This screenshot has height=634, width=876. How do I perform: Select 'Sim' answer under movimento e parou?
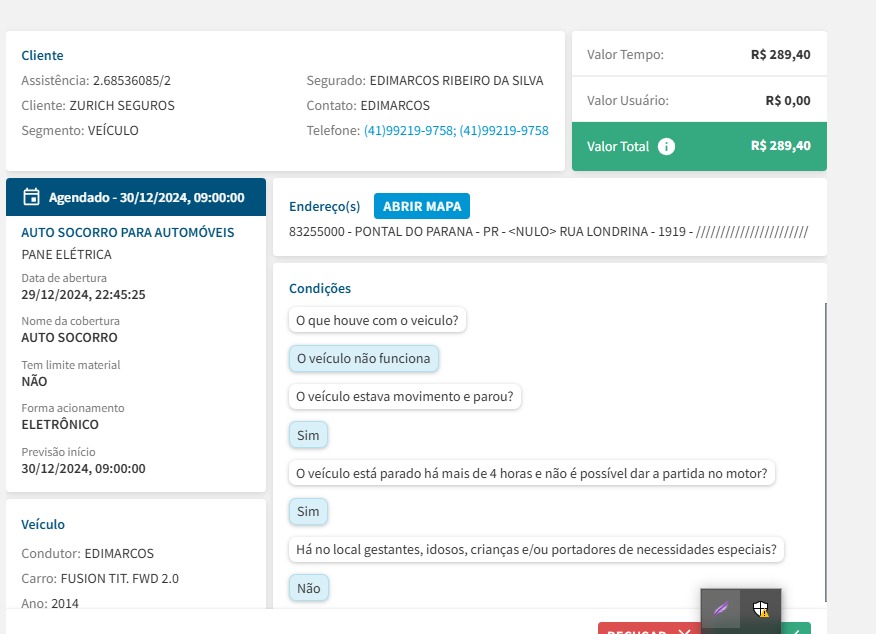click(x=308, y=435)
